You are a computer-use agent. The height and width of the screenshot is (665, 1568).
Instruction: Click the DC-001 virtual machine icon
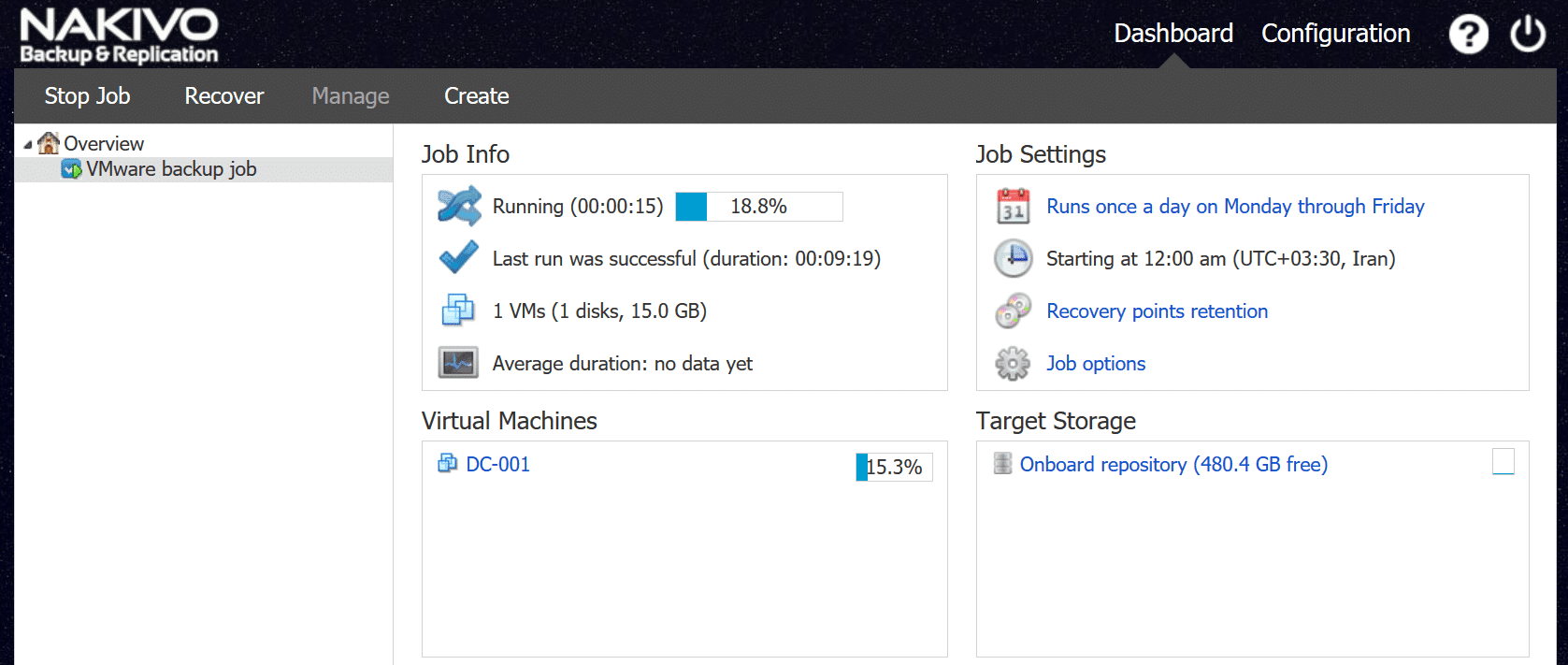[x=448, y=463]
